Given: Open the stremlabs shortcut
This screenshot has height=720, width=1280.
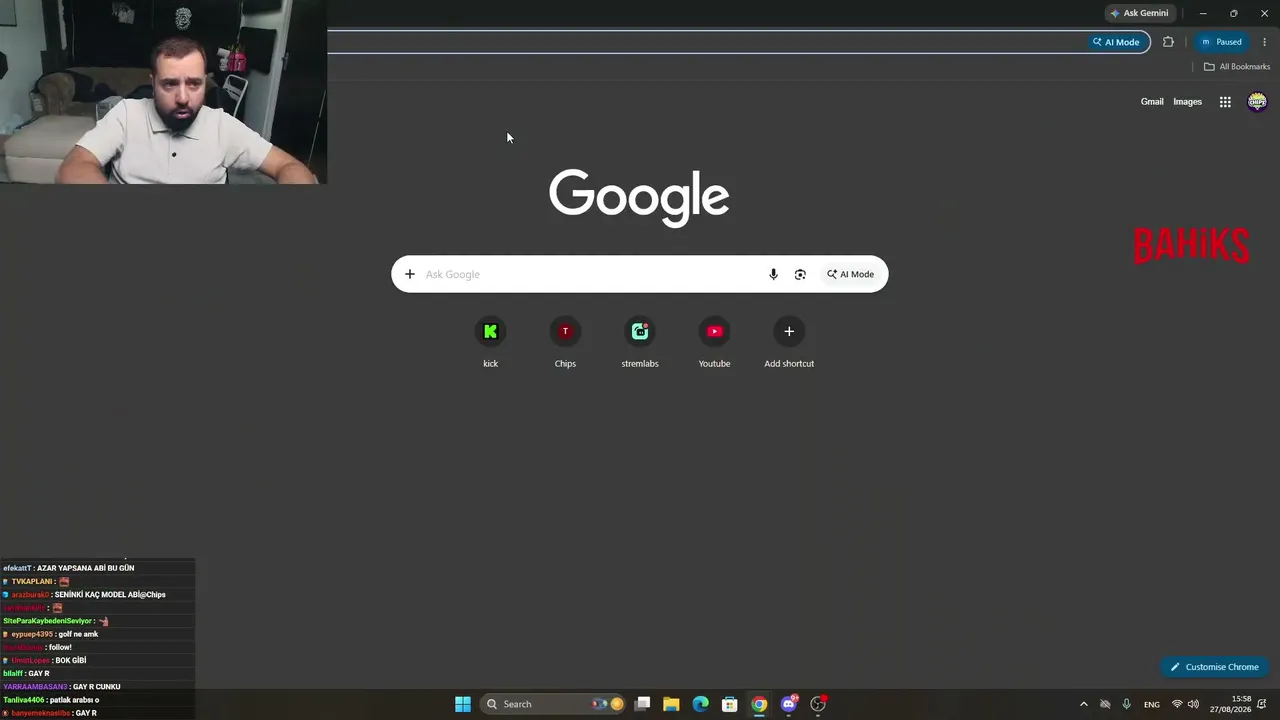Looking at the screenshot, I should (x=640, y=342).
